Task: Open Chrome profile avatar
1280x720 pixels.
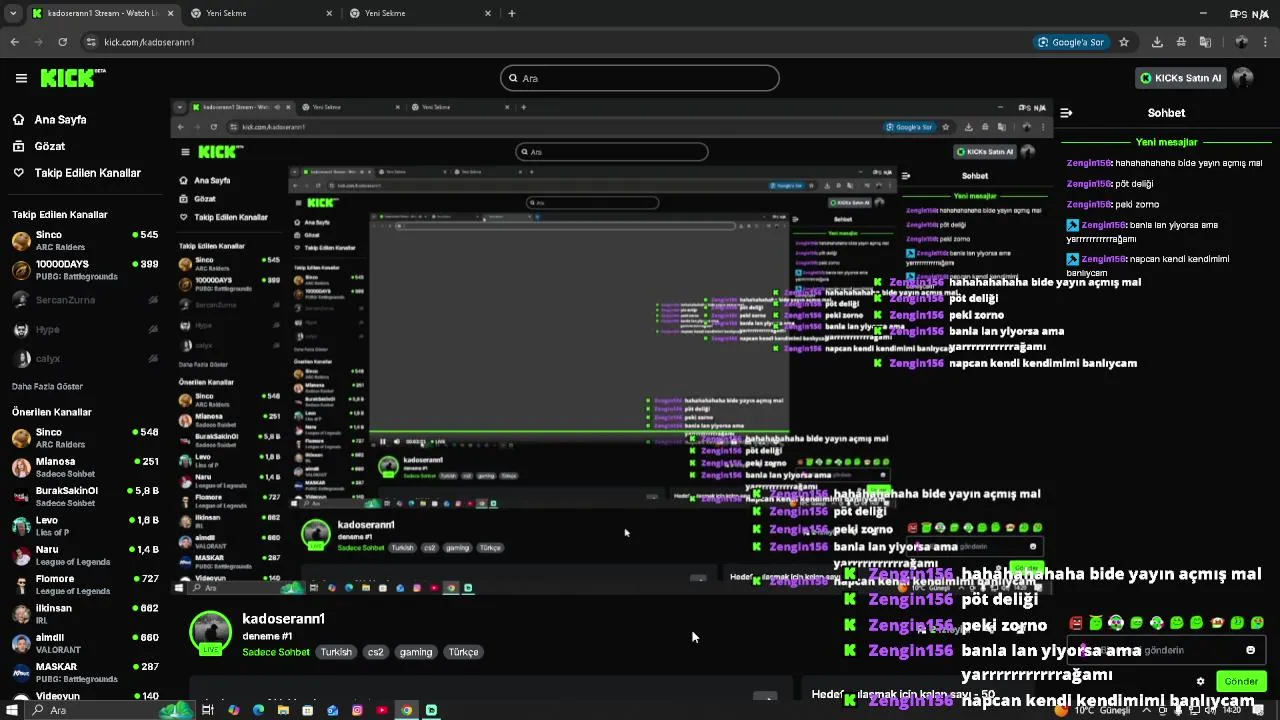Action: (x=1241, y=42)
